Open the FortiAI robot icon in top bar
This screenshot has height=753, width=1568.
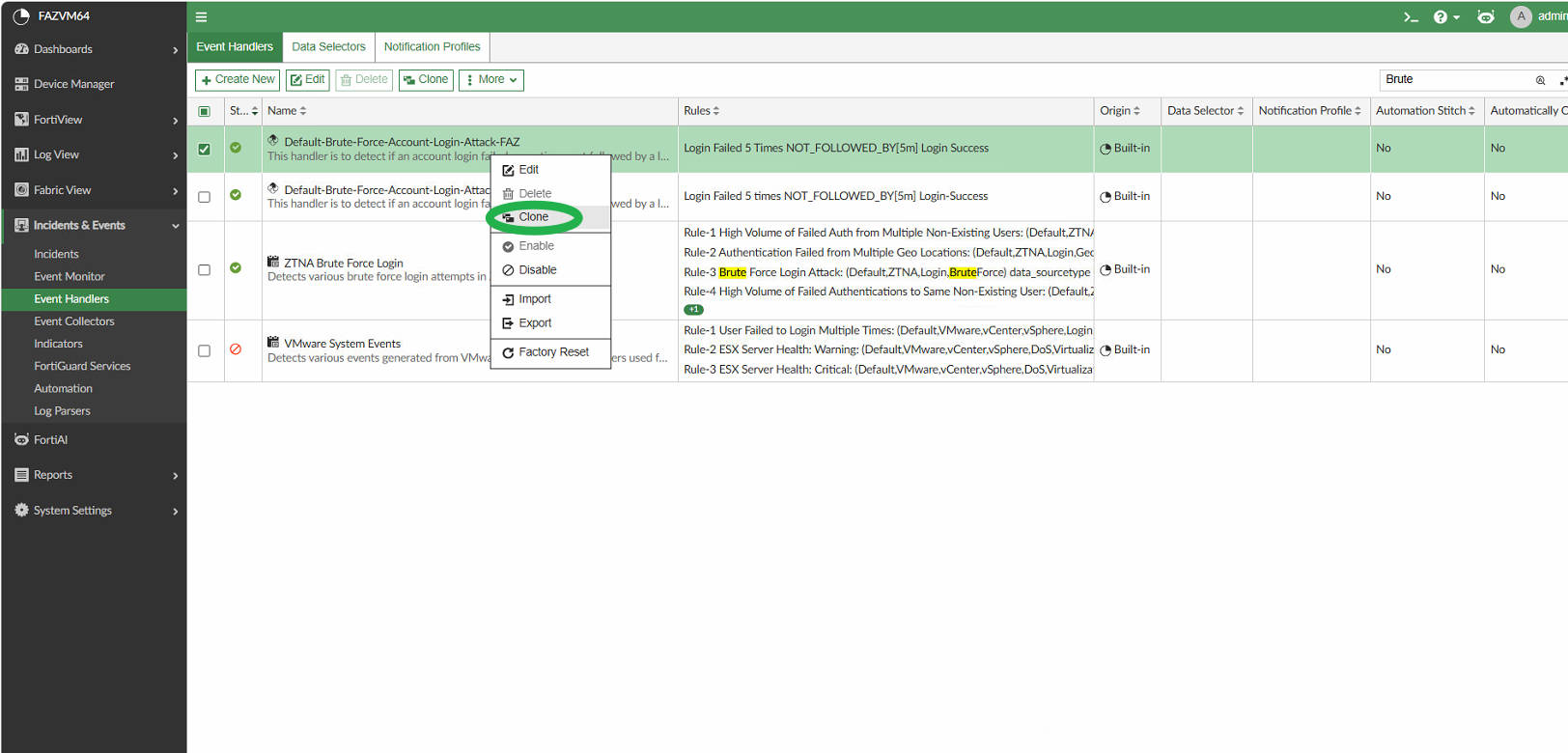coord(1486,16)
